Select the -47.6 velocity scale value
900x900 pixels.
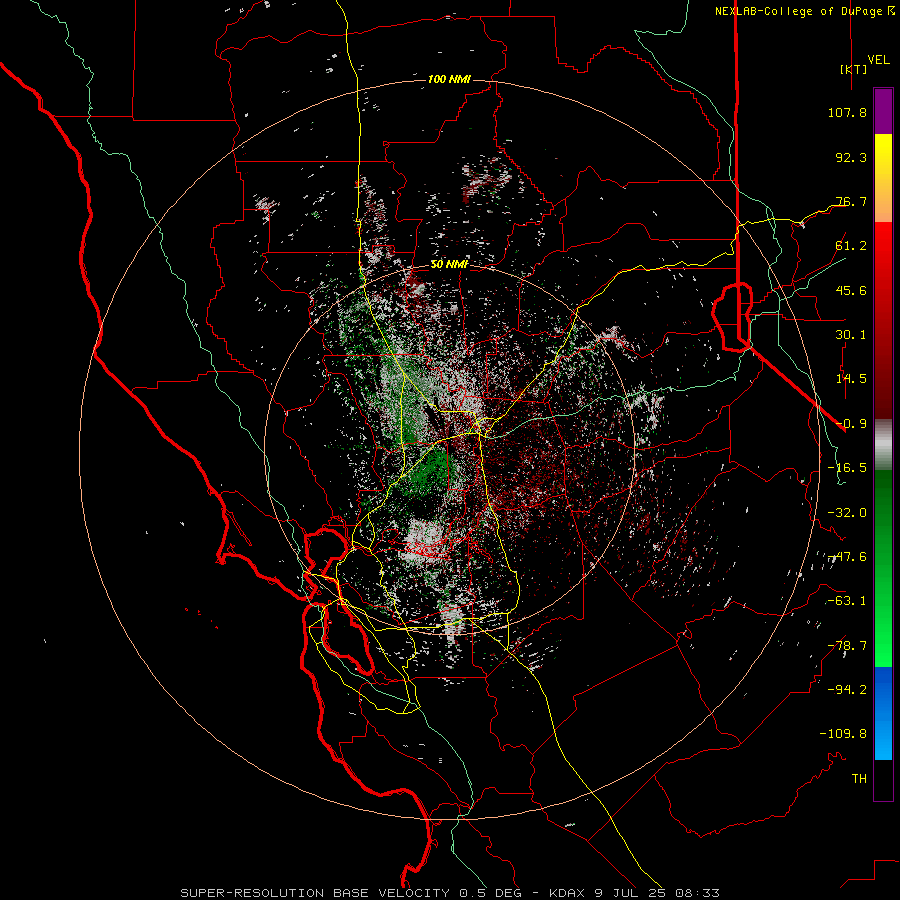coord(847,557)
